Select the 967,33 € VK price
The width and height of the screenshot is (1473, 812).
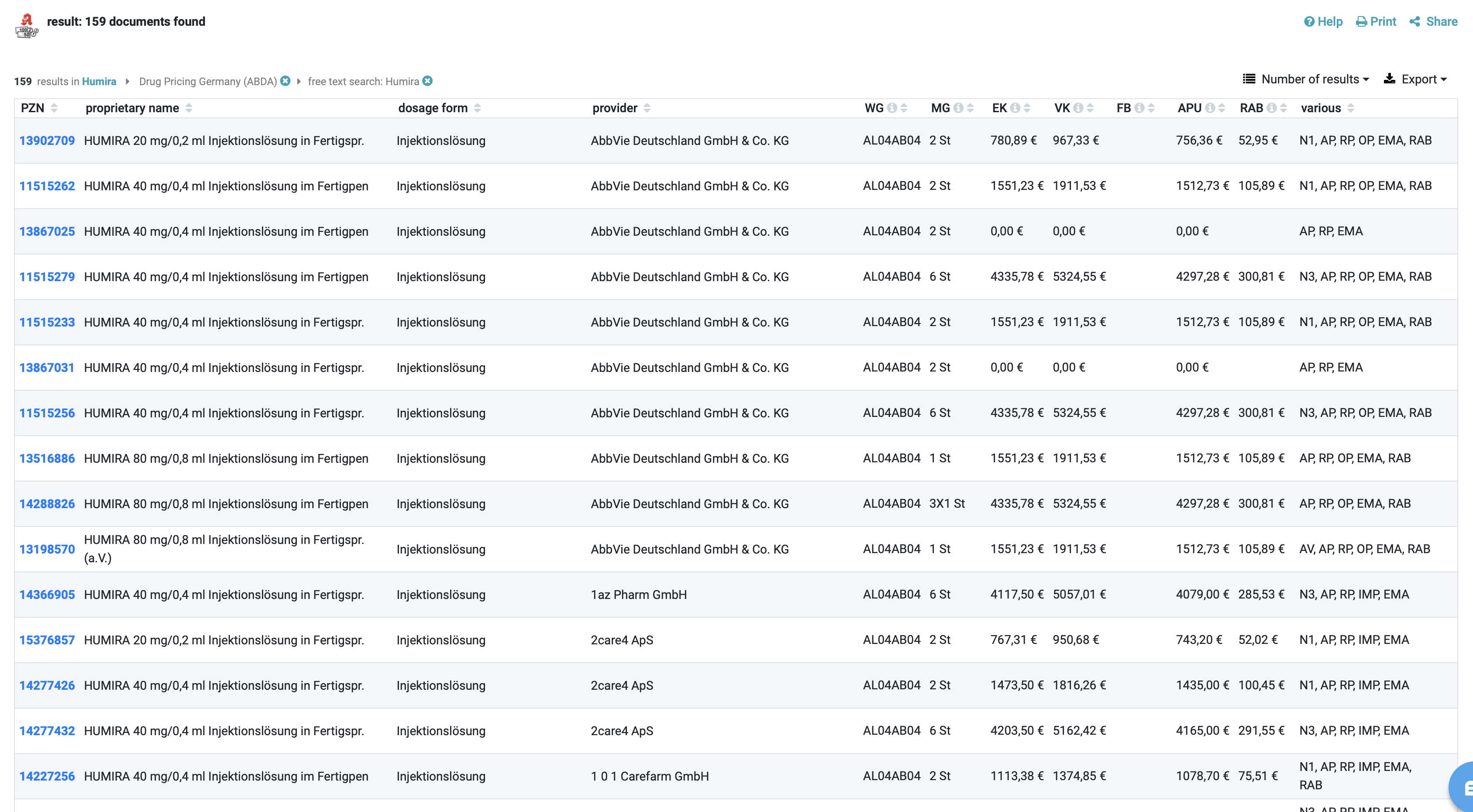(x=1076, y=141)
